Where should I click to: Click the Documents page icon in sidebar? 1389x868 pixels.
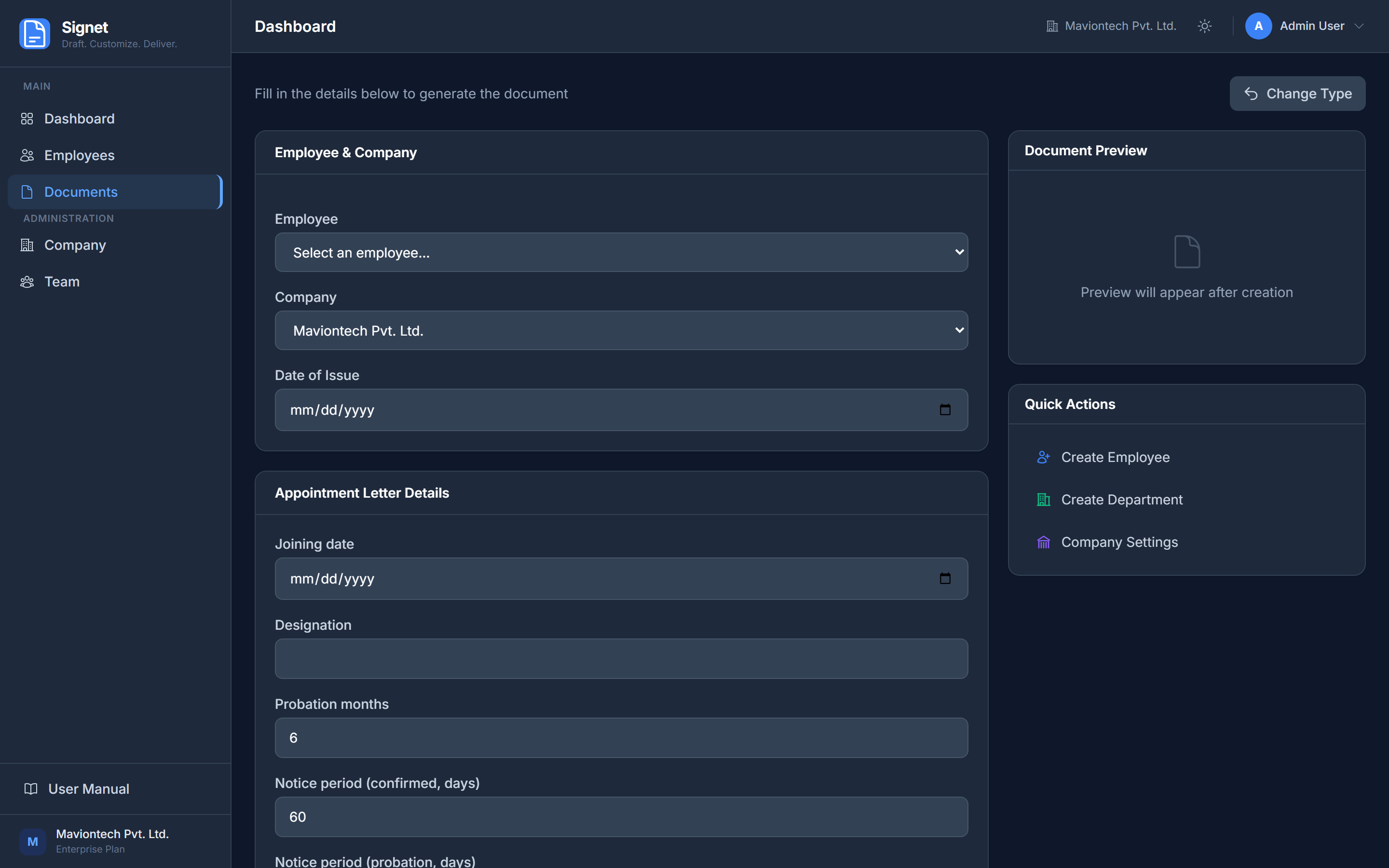point(27,192)
